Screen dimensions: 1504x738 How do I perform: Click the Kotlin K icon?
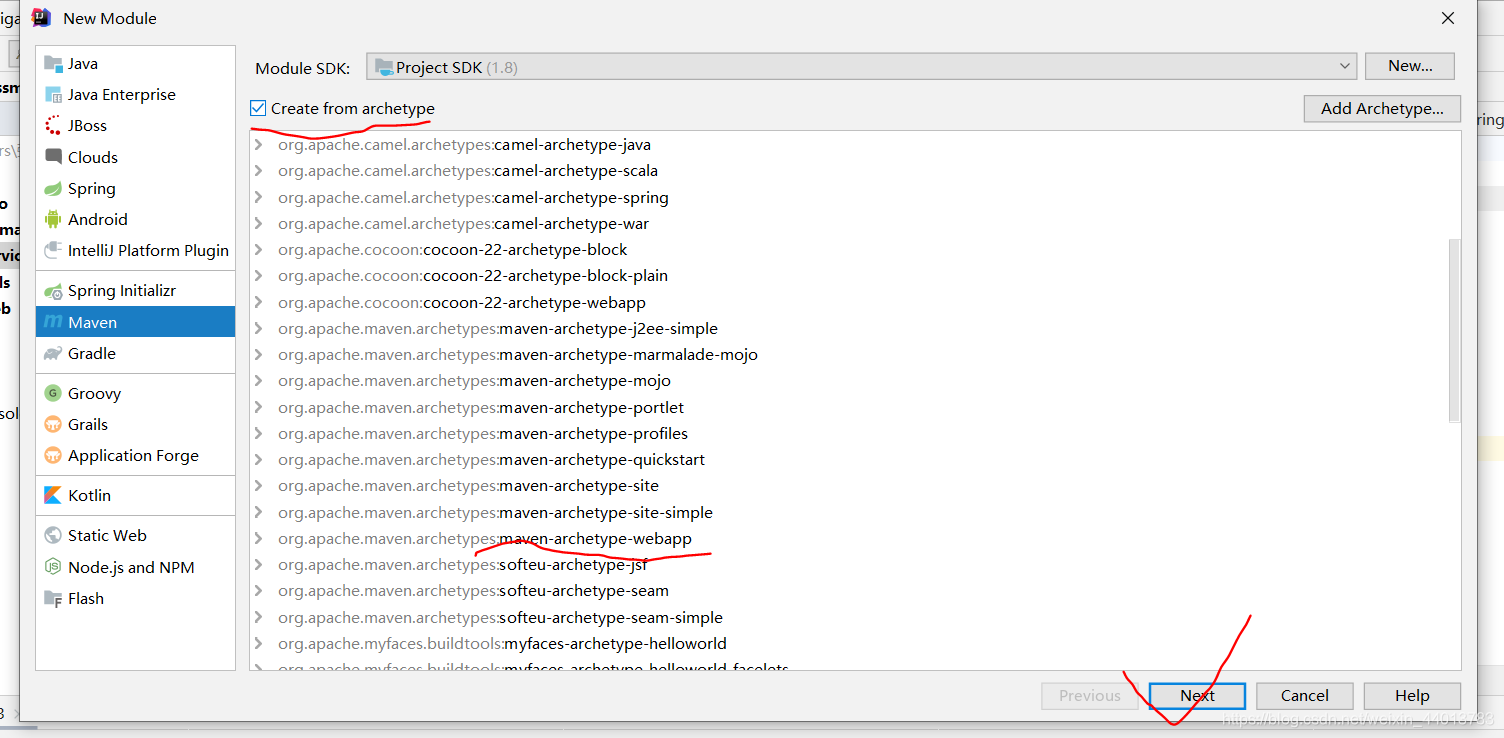coord(53,495)
